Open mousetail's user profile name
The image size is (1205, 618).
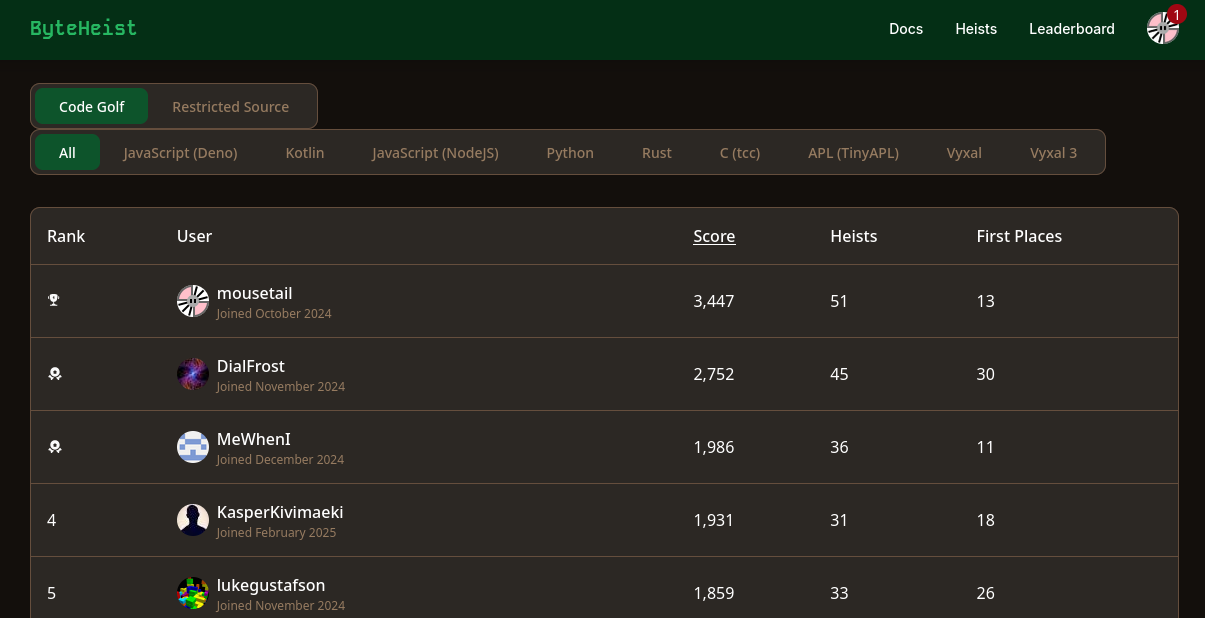point(254,293)
